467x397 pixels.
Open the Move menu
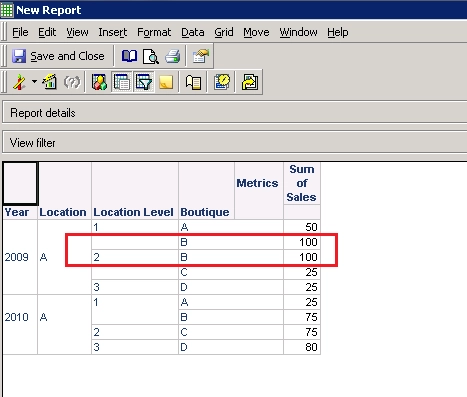pos(256,32)
